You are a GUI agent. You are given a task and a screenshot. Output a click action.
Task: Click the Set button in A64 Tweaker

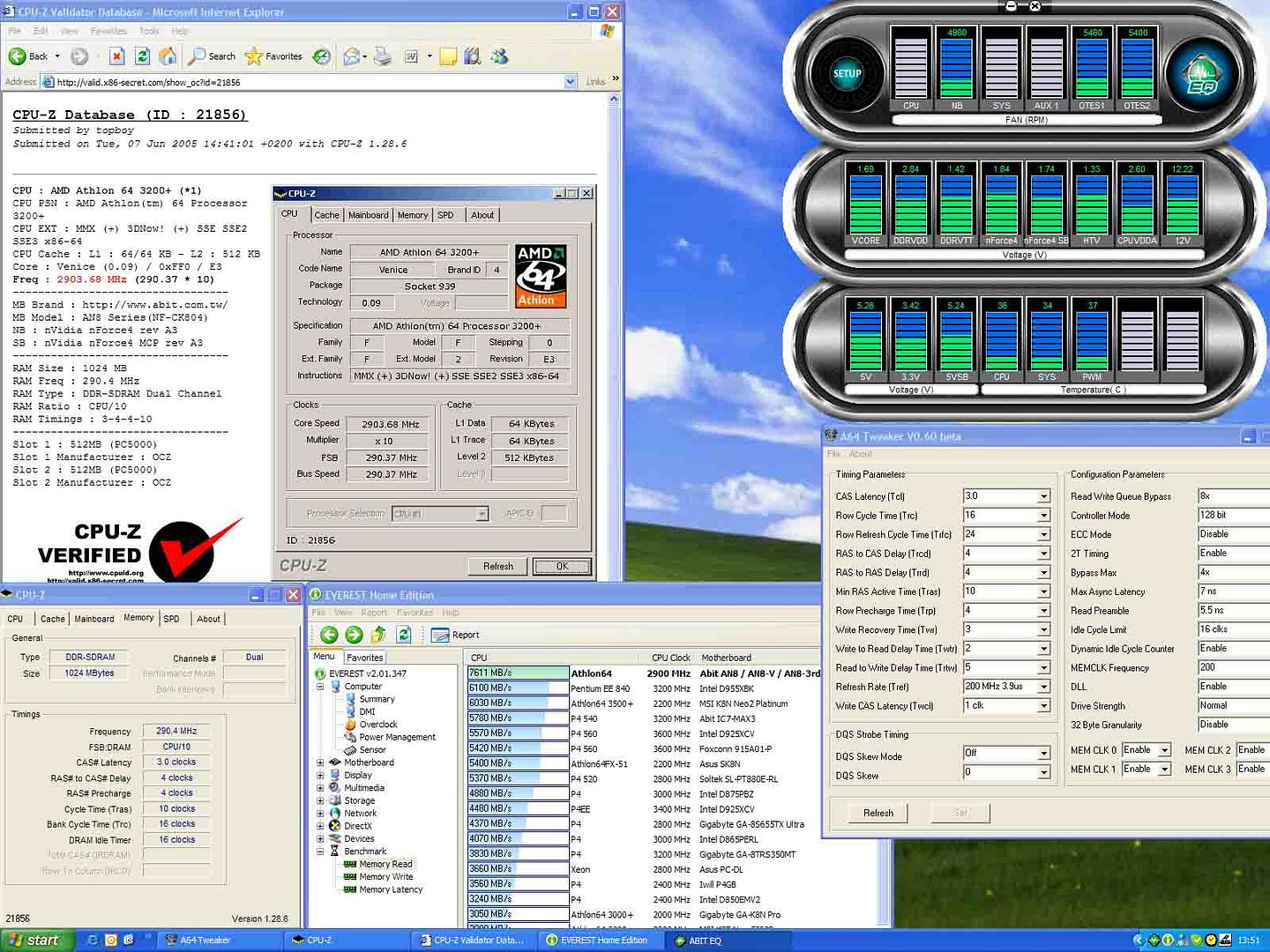point(961,813)
